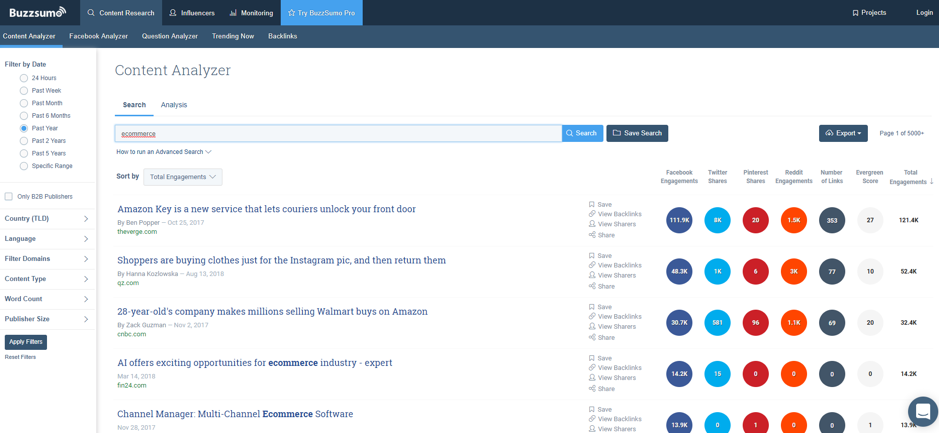Open the Export dropdown
This screenshot has width=939, height=433.
click(843, 133)
